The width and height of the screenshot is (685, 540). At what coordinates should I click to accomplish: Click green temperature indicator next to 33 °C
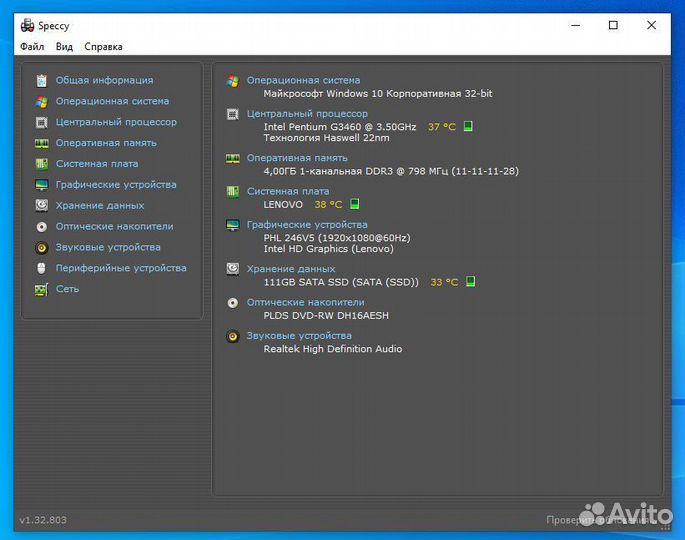(471, 281)
